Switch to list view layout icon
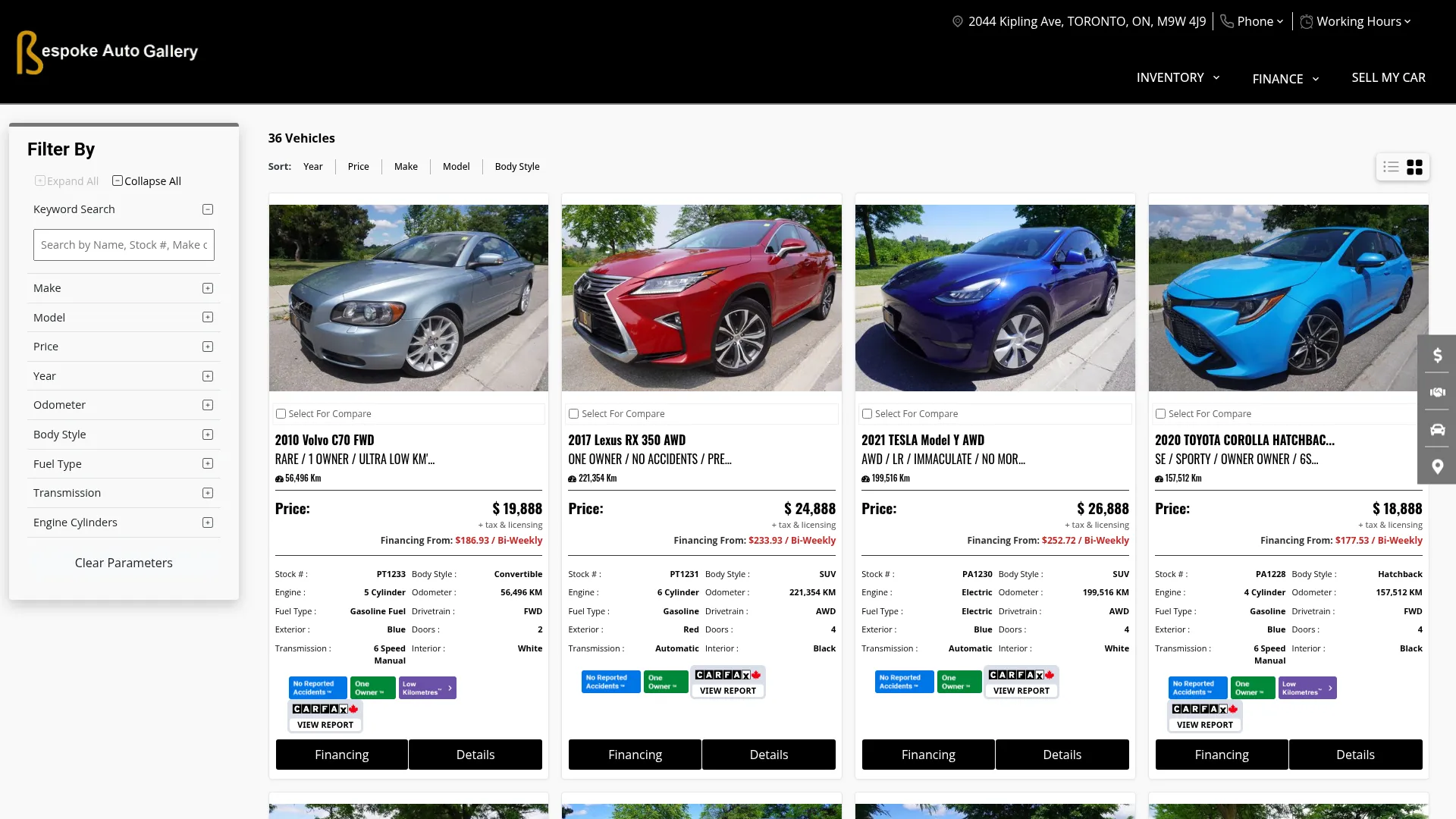The width and height of the screenshot is (1456, 819). [1391, 167]
